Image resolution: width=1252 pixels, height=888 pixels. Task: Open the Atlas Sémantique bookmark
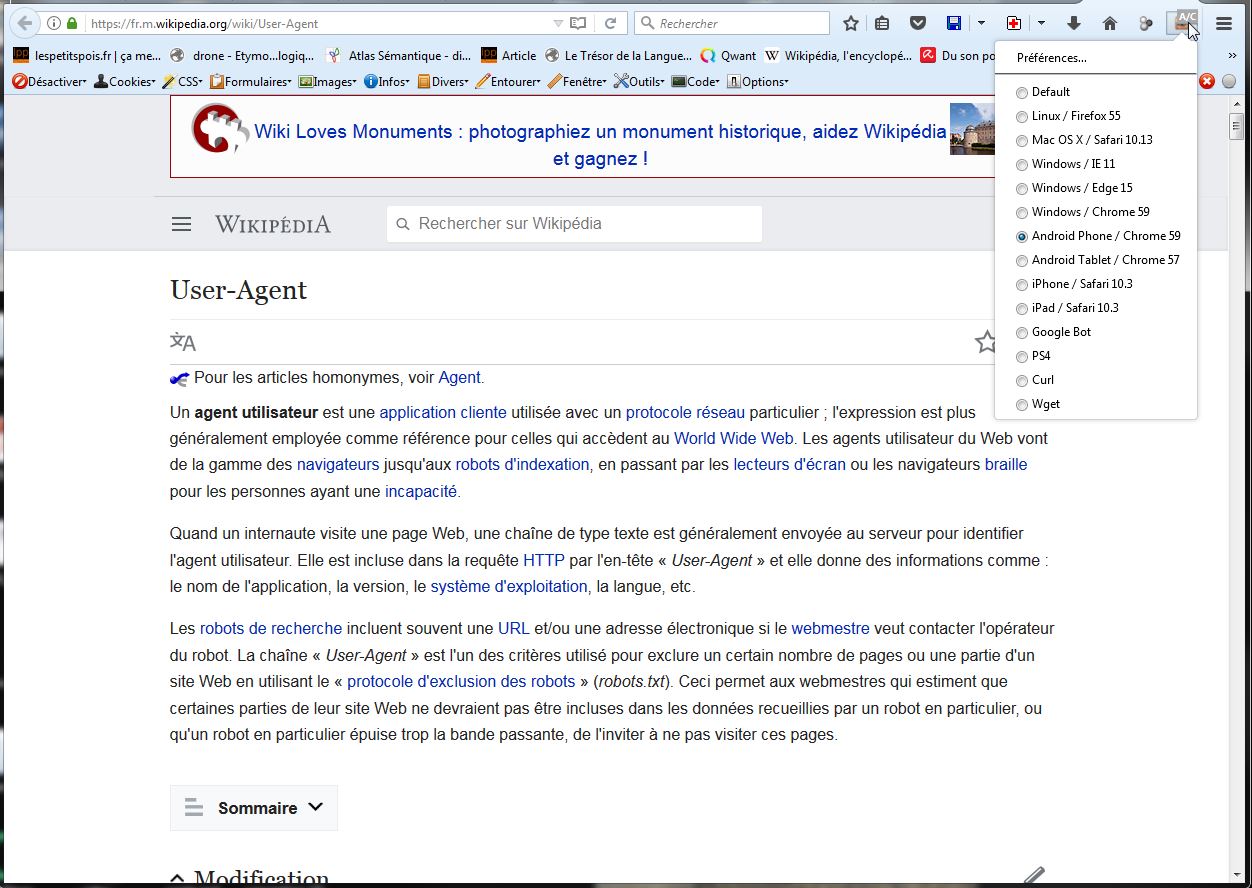(x=398, y=56)
